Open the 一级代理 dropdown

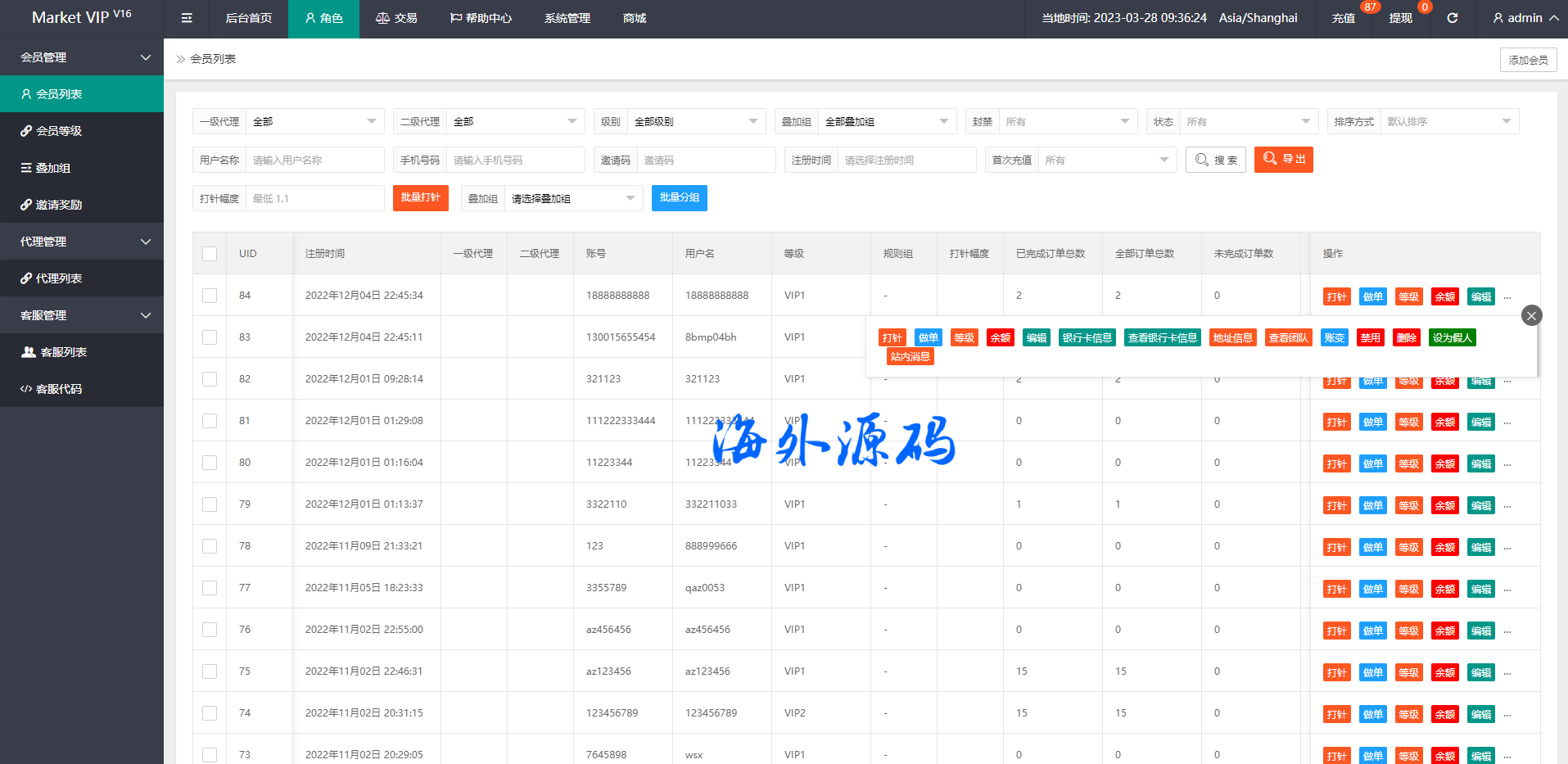pyautogui.click(x=314, y=121)
